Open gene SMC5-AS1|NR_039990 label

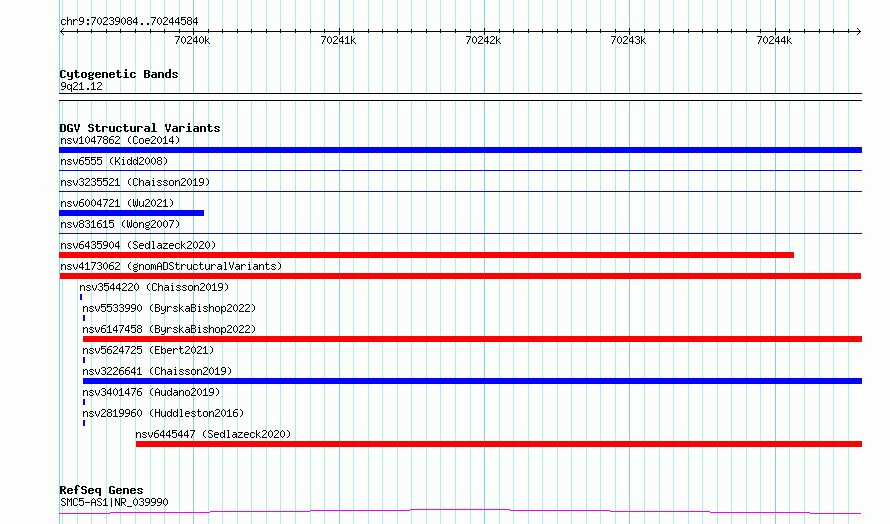(x=114, y=502)
